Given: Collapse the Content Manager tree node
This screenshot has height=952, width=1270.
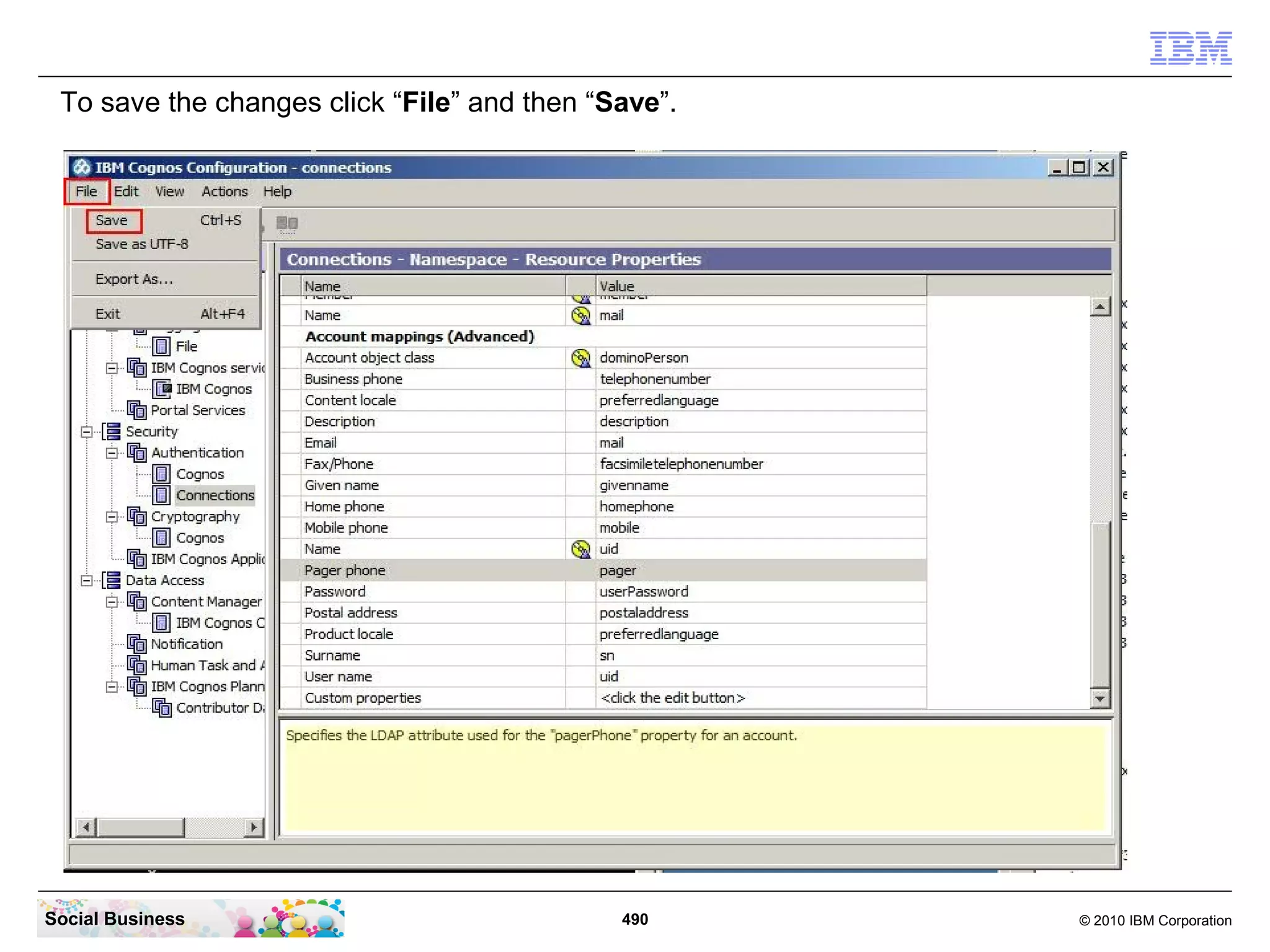Looking at the screenshot, I should 112,602.
